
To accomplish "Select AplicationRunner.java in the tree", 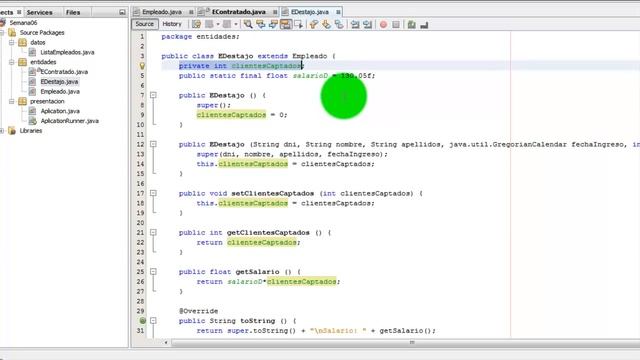I will coord(69,121).
